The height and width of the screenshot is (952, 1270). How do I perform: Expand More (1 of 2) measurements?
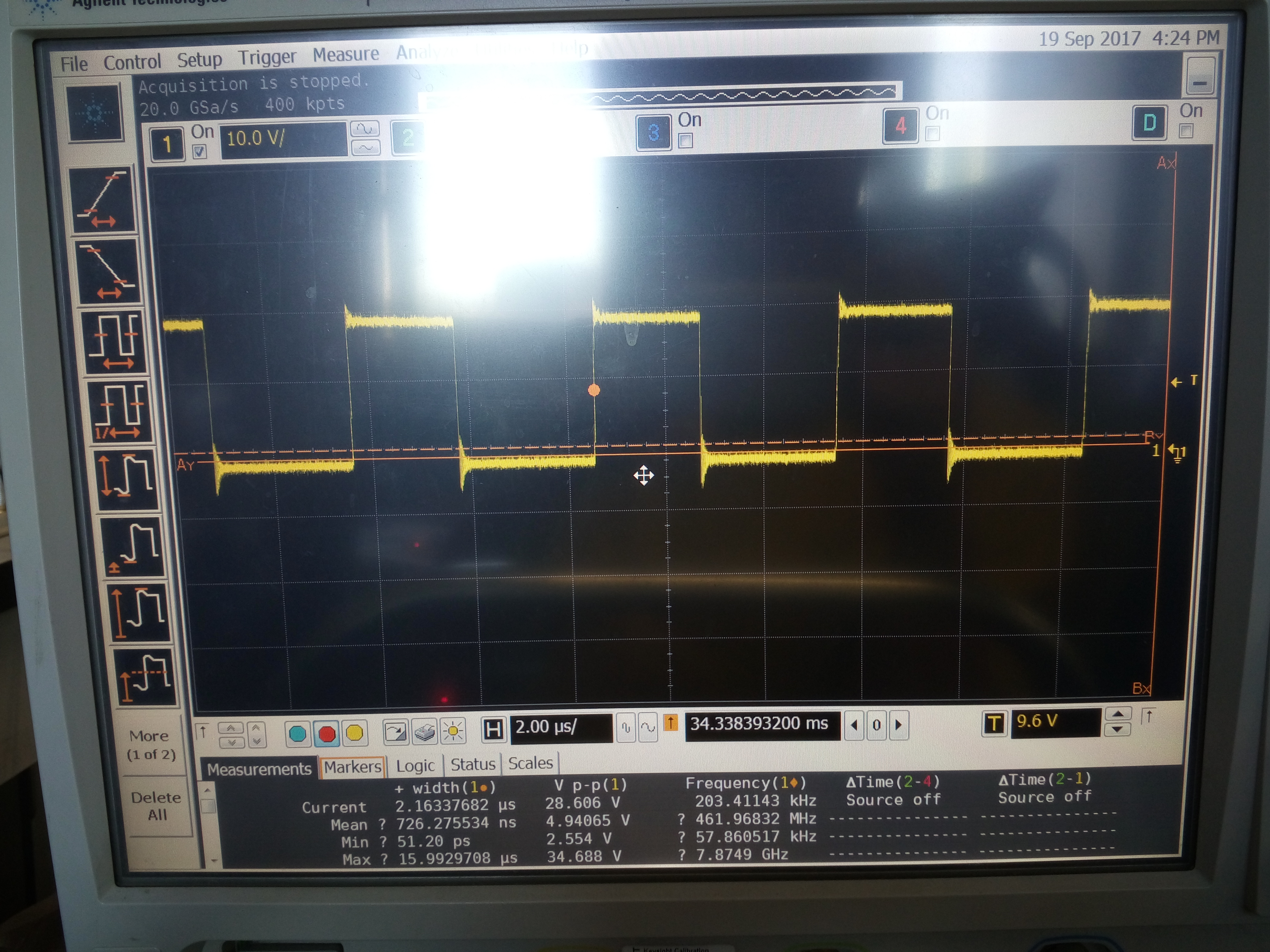(151, 745)
